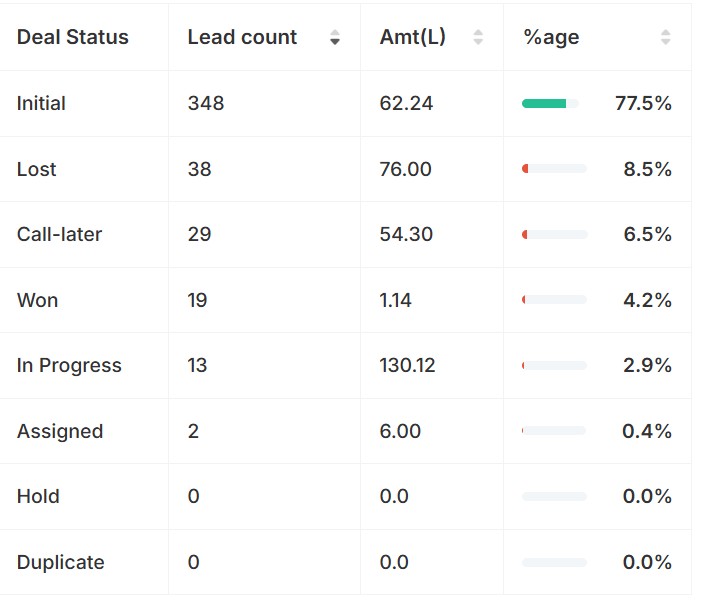Click the 348 lead count value
Screen dimensions: 712x610
pyautogui.click(x=205, y=104)
